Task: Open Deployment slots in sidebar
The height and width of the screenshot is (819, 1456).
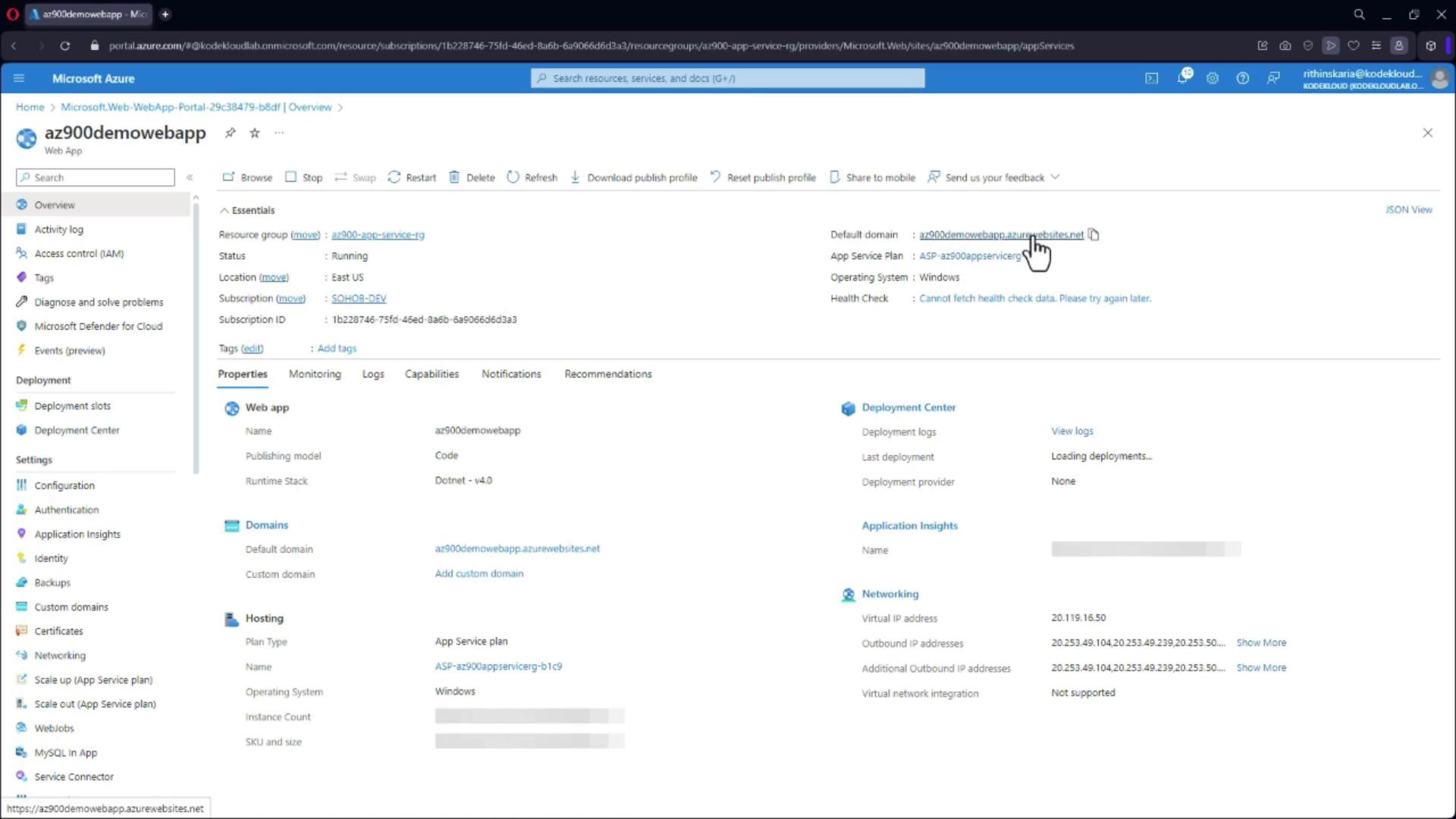Action: tap(72, 406)
